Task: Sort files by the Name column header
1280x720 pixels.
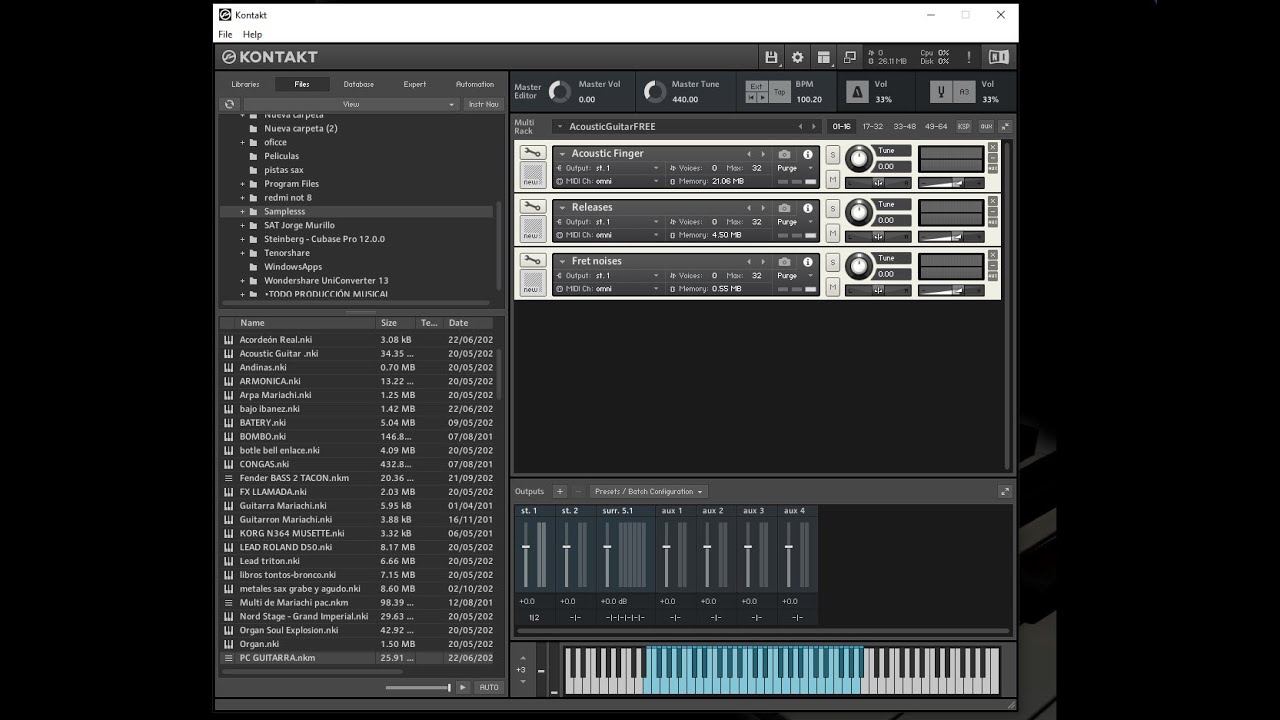Action: (306, 323)
